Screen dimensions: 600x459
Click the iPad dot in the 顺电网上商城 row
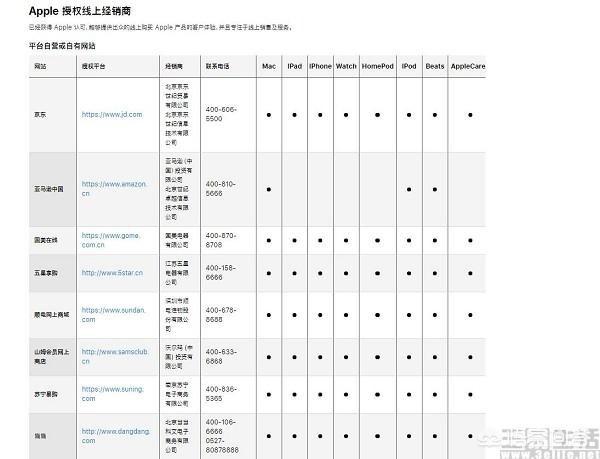coord(295,315)
